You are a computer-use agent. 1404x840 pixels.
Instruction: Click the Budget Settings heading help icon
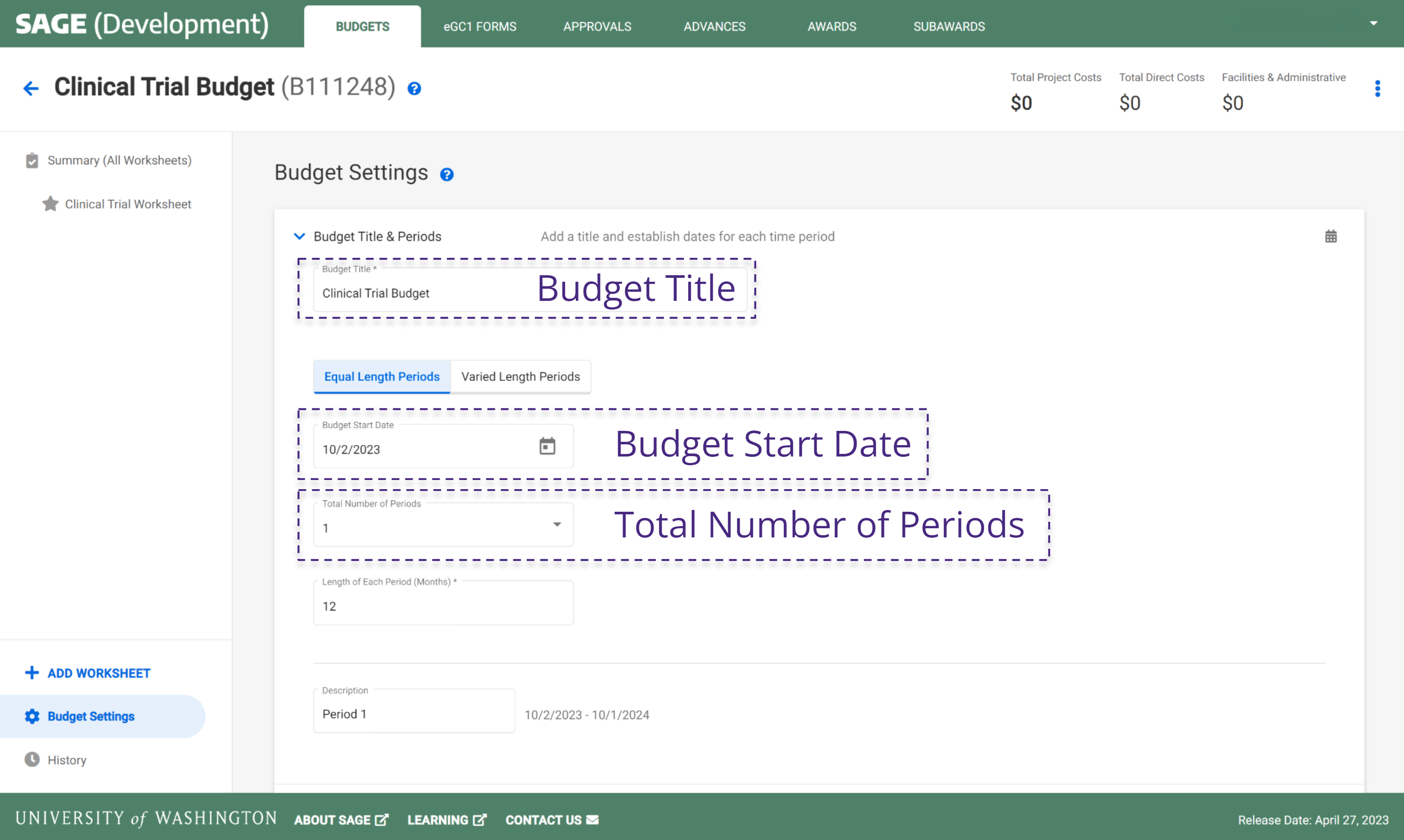click(x=447, y=174)
